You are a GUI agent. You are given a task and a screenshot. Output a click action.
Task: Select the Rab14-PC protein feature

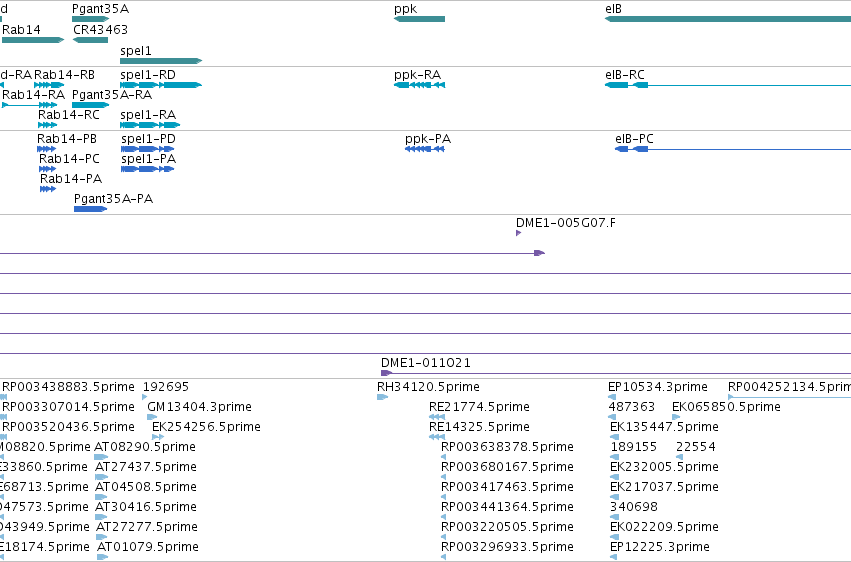(48, 169)
